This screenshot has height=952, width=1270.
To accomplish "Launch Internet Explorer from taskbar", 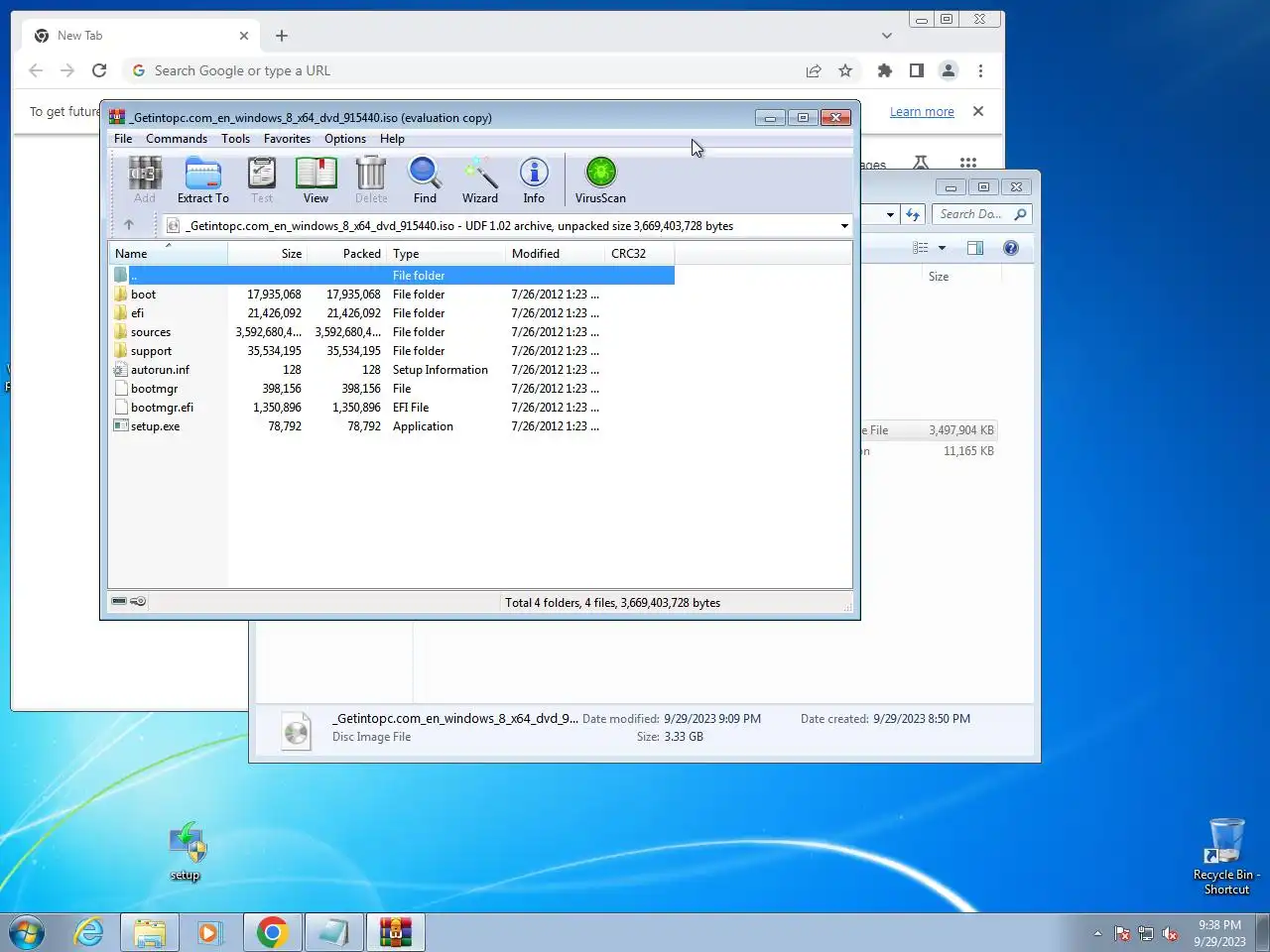I will point(89,932).
